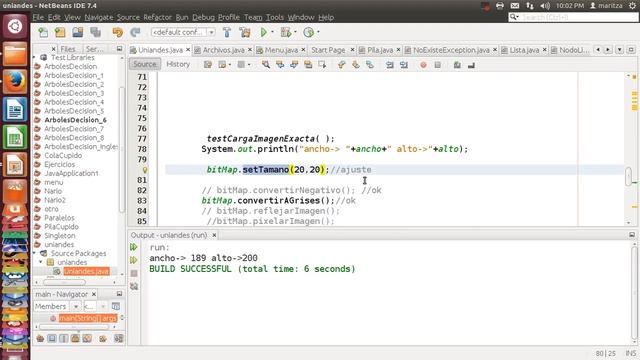Viewport: 640px width, 360px height.
Task: Click the Search (Ctrl+I) field
Action: pyautogui.click(x=573, y=17)
